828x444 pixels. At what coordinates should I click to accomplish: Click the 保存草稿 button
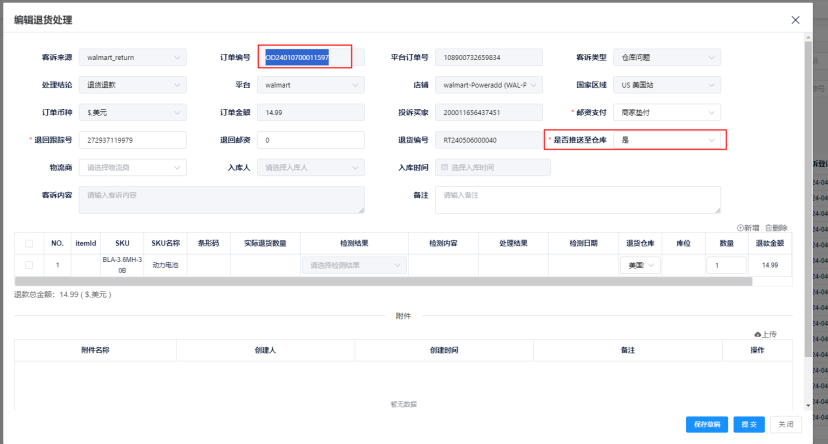click(707, 425)
